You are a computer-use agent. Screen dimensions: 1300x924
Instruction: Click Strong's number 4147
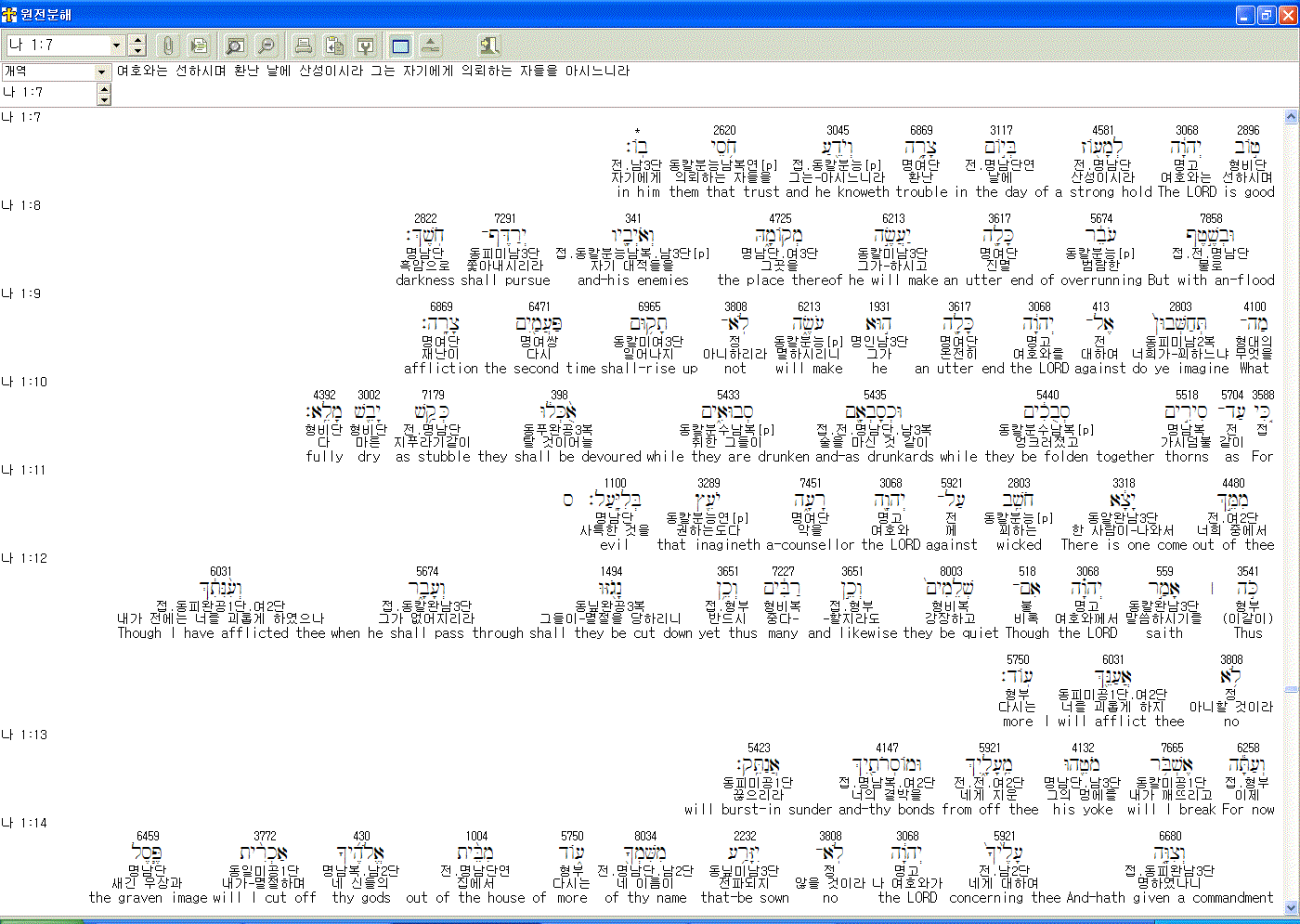(887, 748)
